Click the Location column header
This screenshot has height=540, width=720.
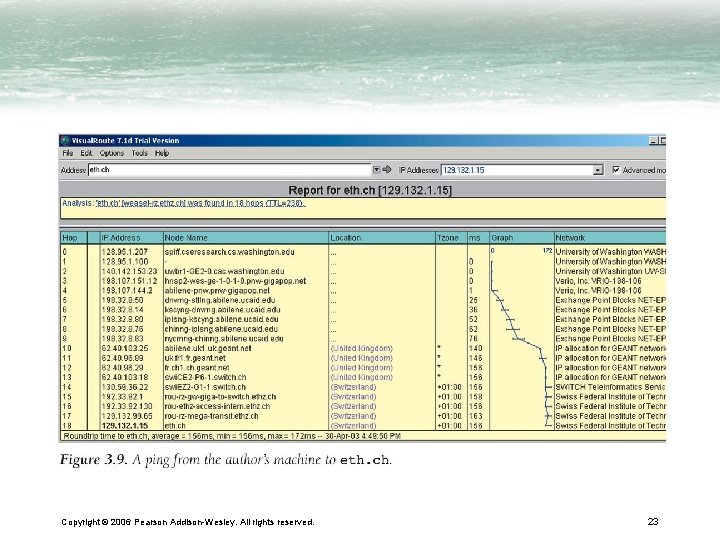(382, 238)
